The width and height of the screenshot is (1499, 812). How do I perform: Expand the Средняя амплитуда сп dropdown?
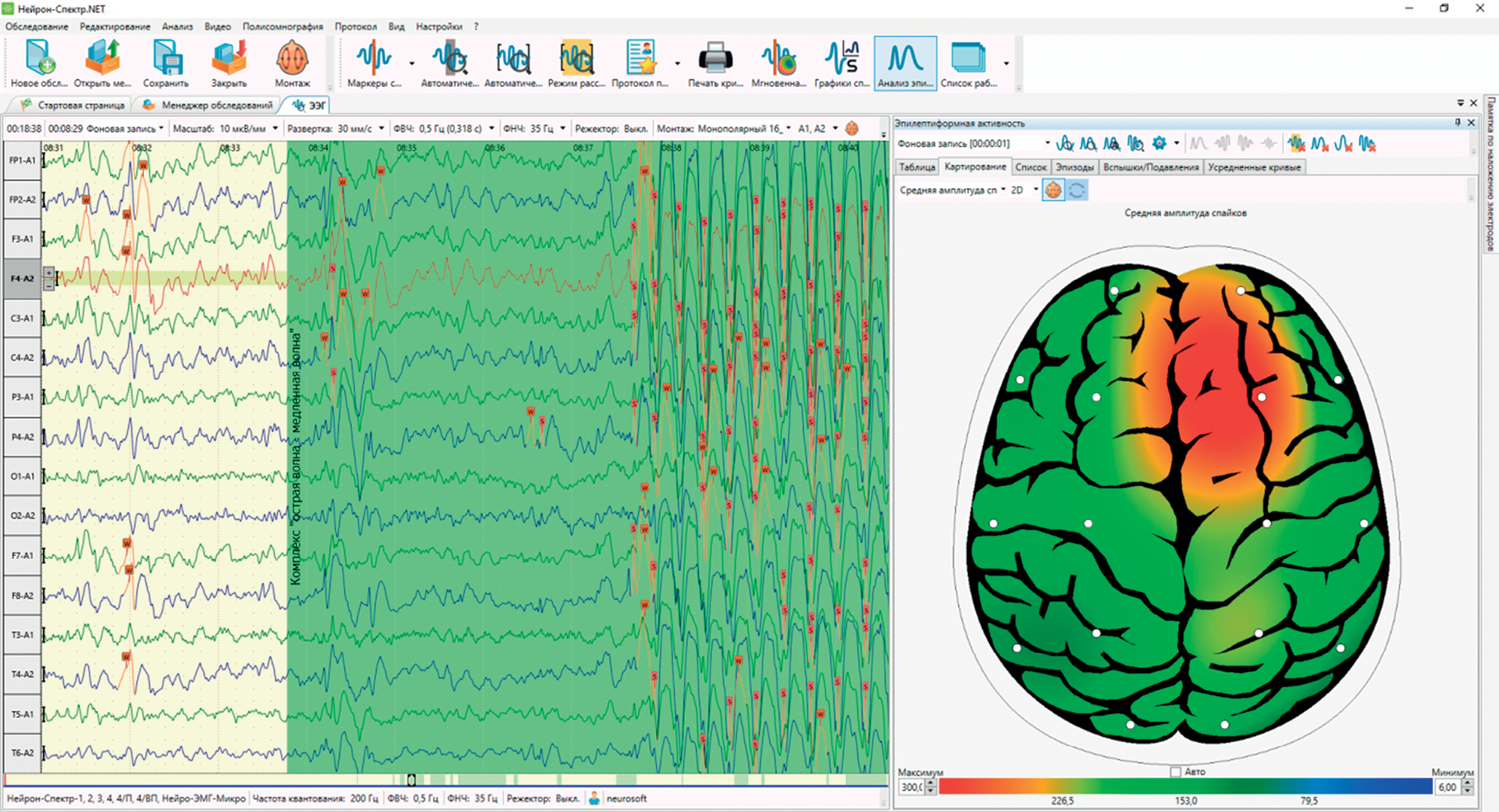tap(952, 190)
